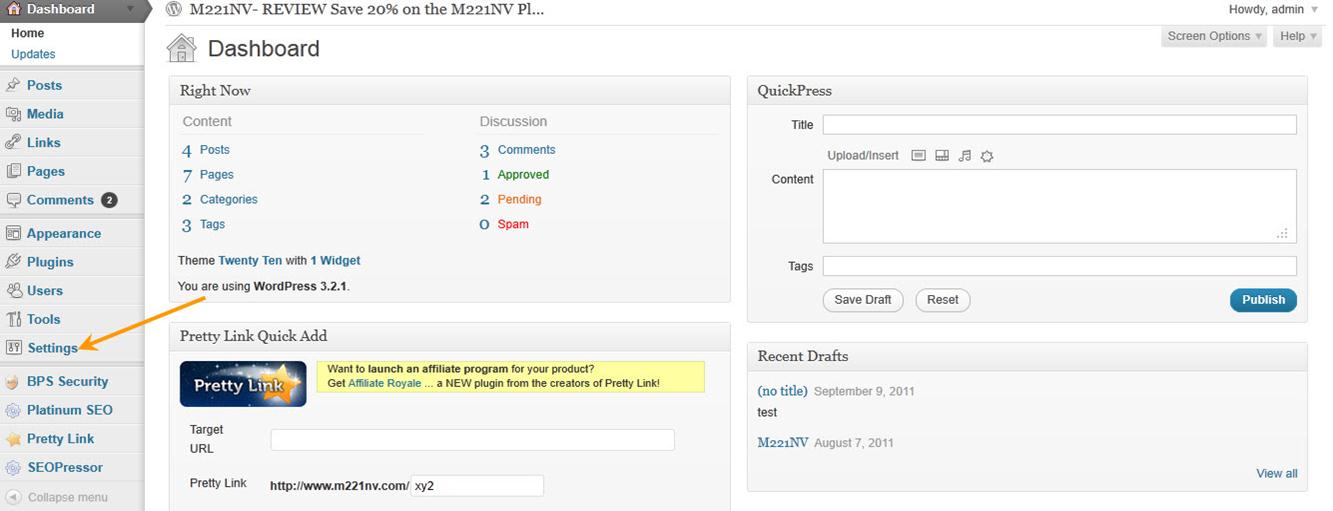Image resolution: width=1333 pixels, height=511 pixels.
Task: Expand the Screen Options dropdown
Action: pos(1214,36)
